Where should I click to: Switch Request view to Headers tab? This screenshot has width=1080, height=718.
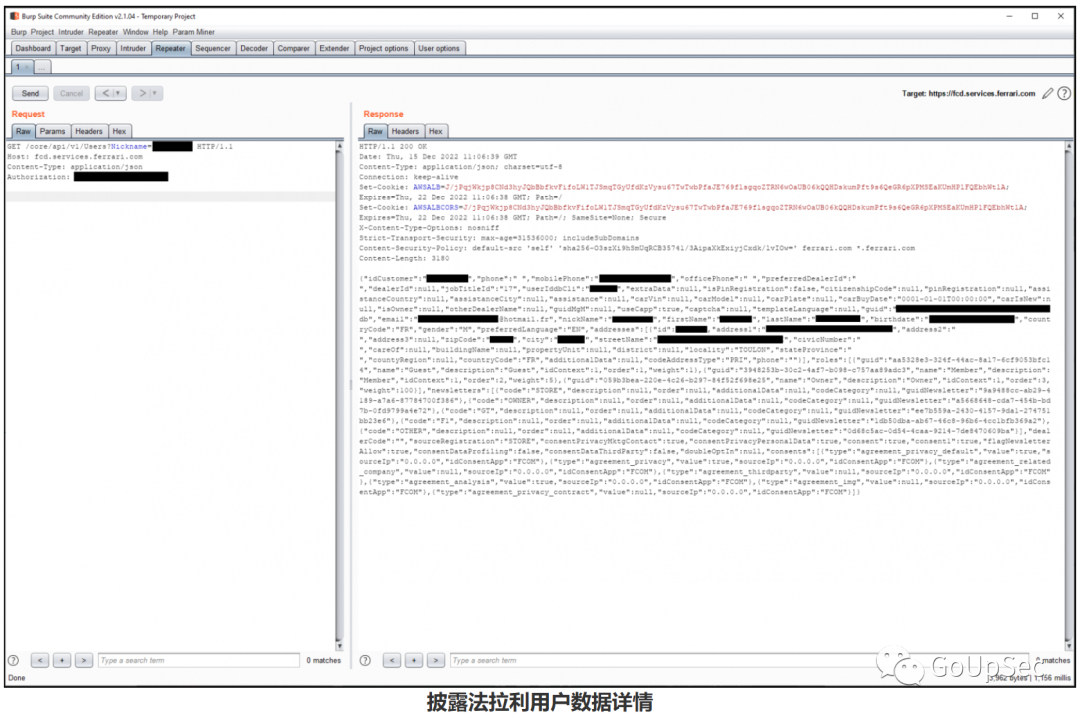[89, 131]
